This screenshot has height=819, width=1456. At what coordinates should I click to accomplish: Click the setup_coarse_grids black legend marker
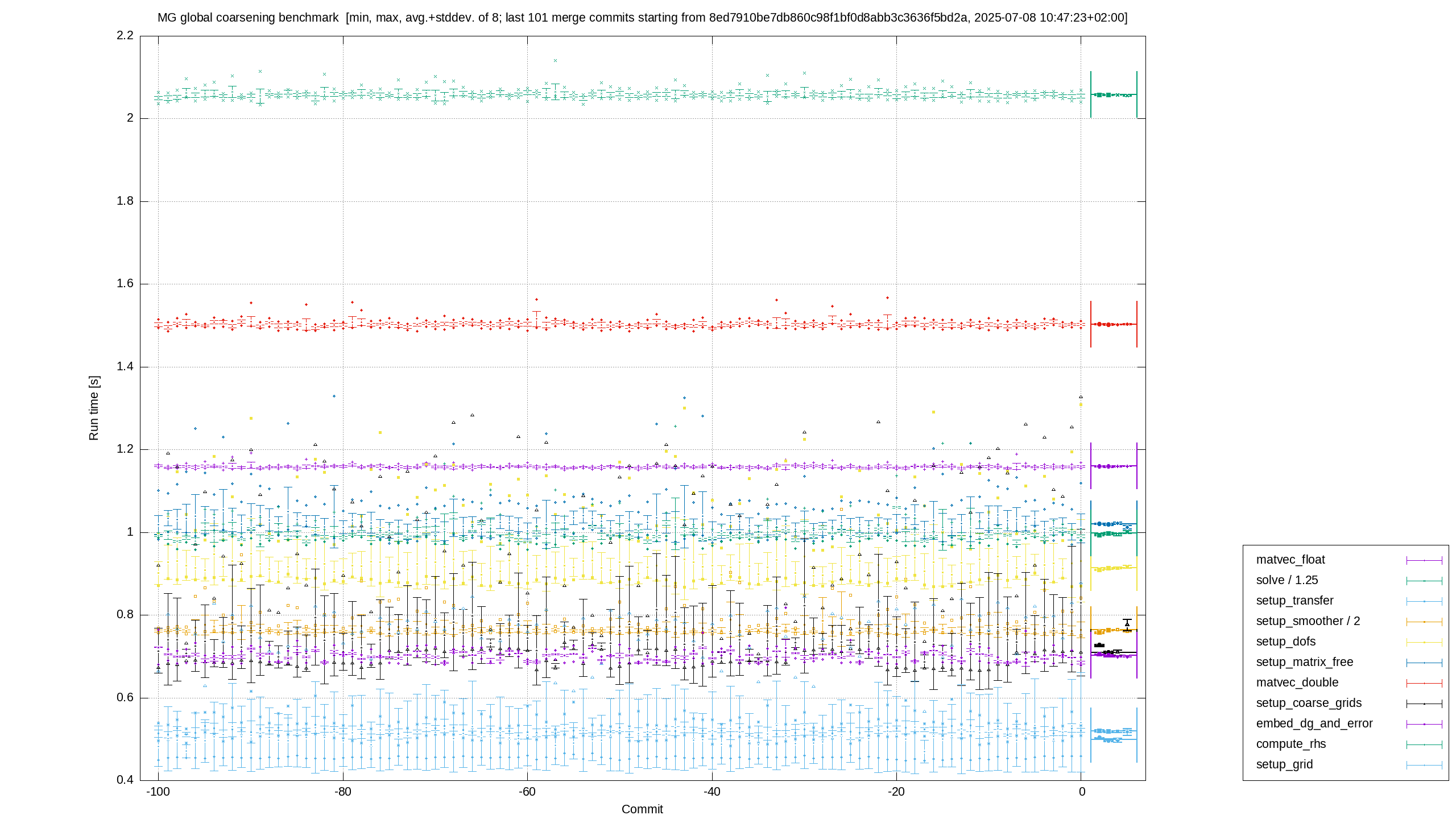point(1424,704)
